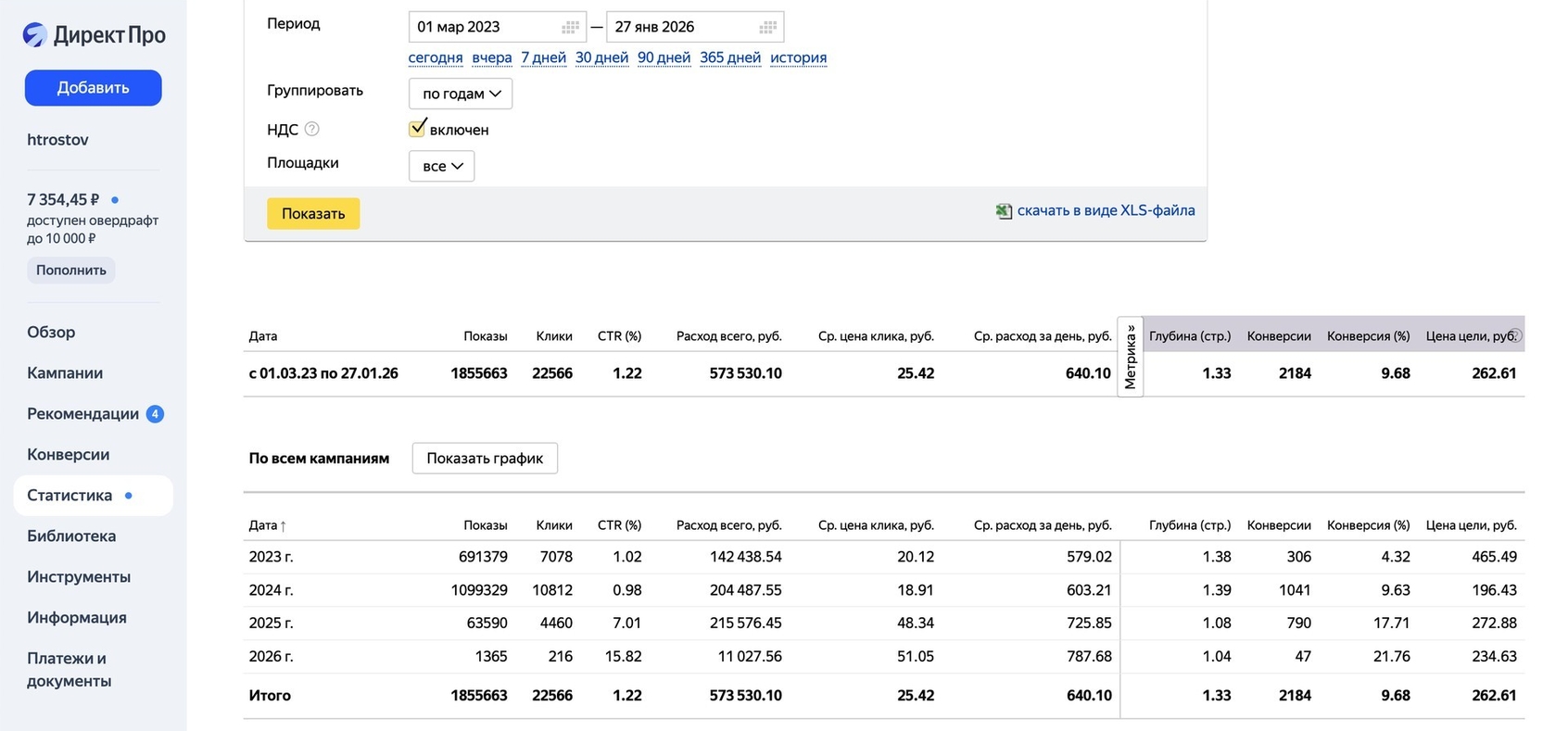Click the help icon next to НДС
1568x731 pixels.
[312, 129]
